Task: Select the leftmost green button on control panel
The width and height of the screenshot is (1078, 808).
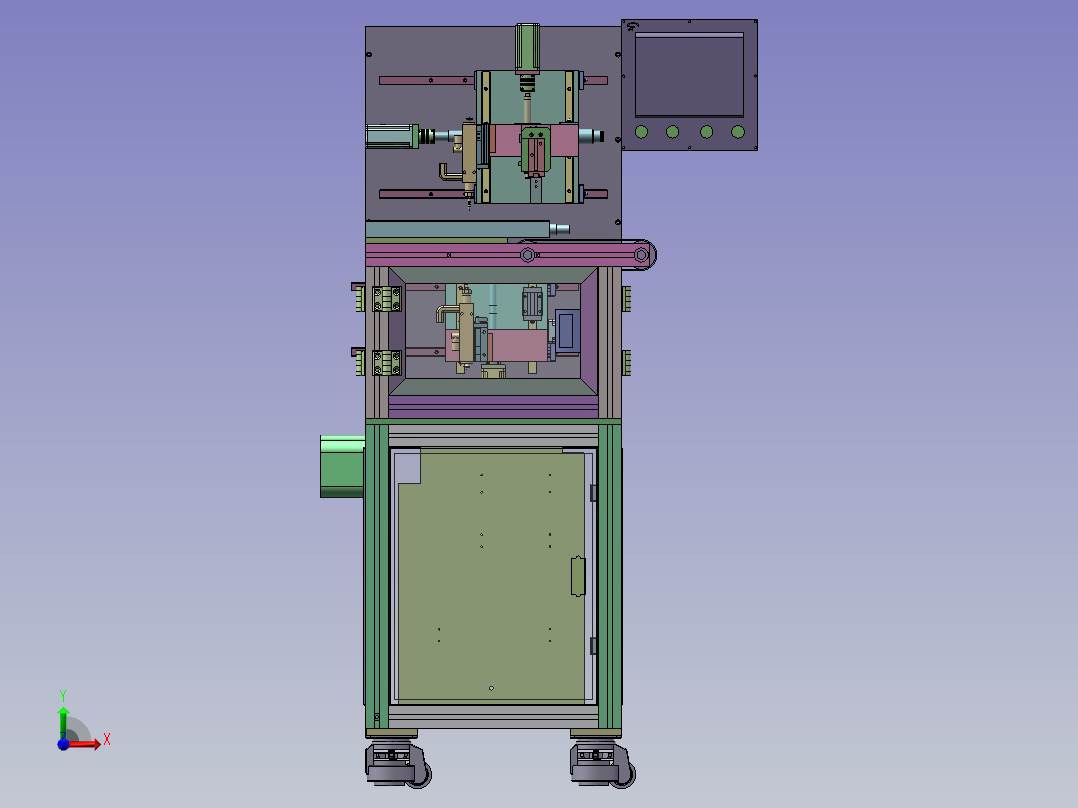Action: click(641, 131)
